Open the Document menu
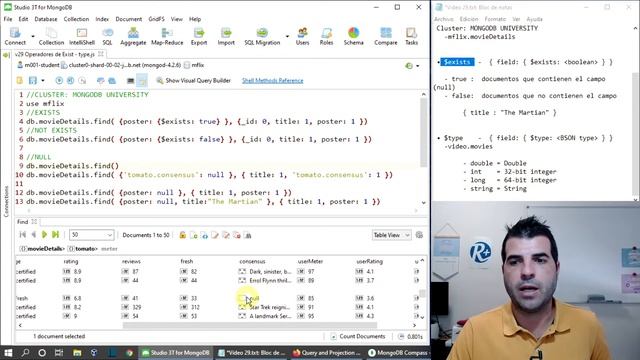The image size is (640, 360). coord(129,19)
